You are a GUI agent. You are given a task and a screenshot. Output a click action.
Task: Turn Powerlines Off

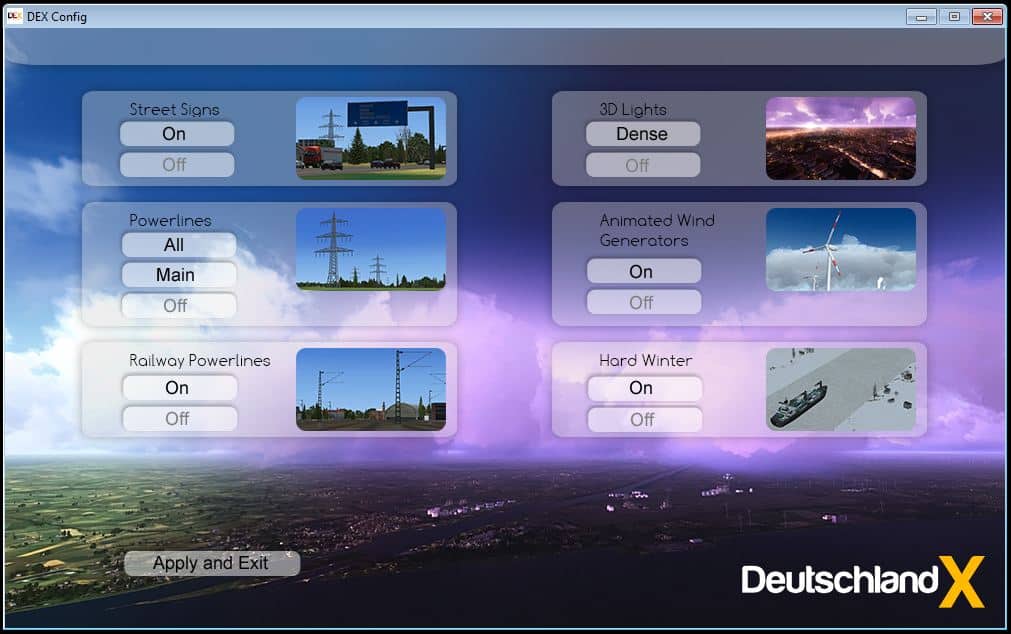(x=177, y=306)
